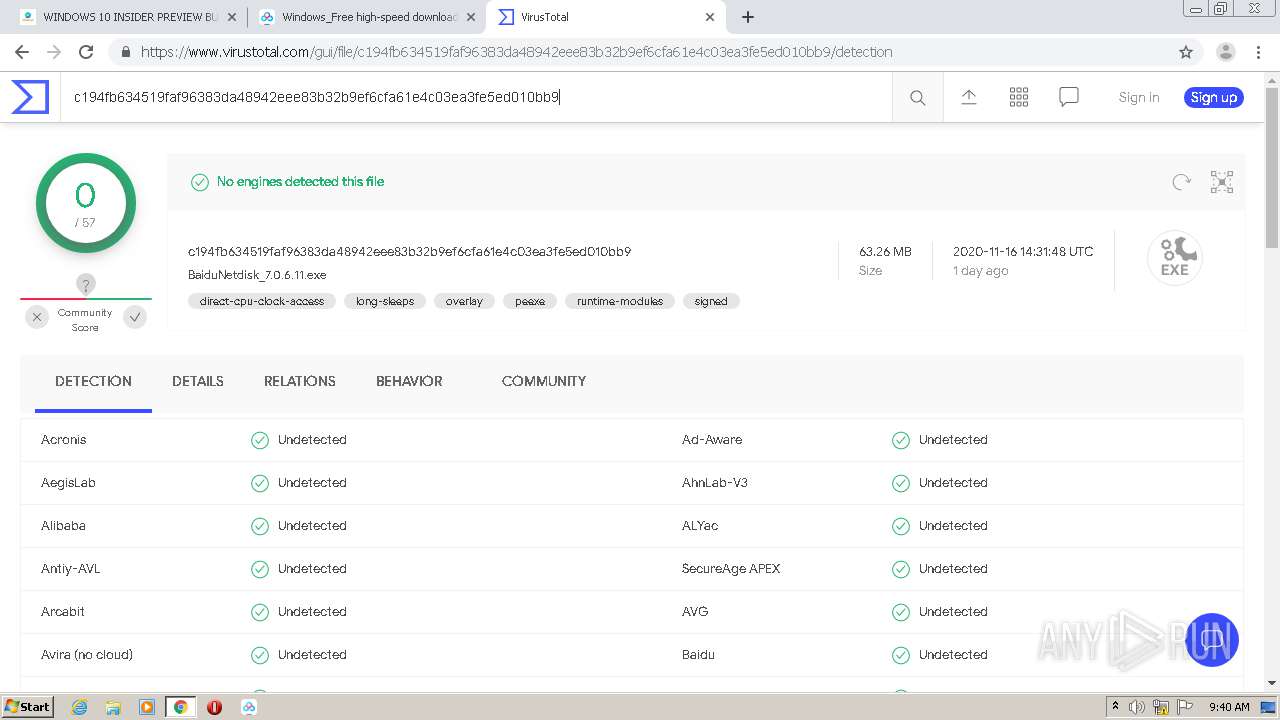The height and width of the screenshot is (720, 1280).
Task: Show hidden system tray icons arrow
Action: pyautogui.click(x=1115, y=707)
